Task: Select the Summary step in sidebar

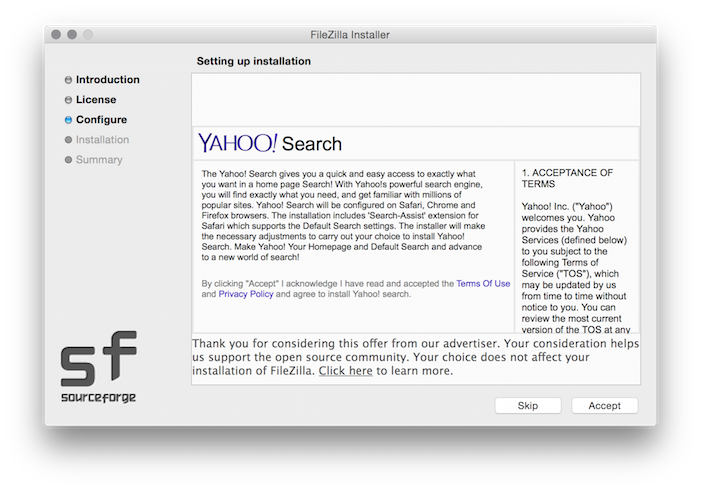Action: click(99, 160)
